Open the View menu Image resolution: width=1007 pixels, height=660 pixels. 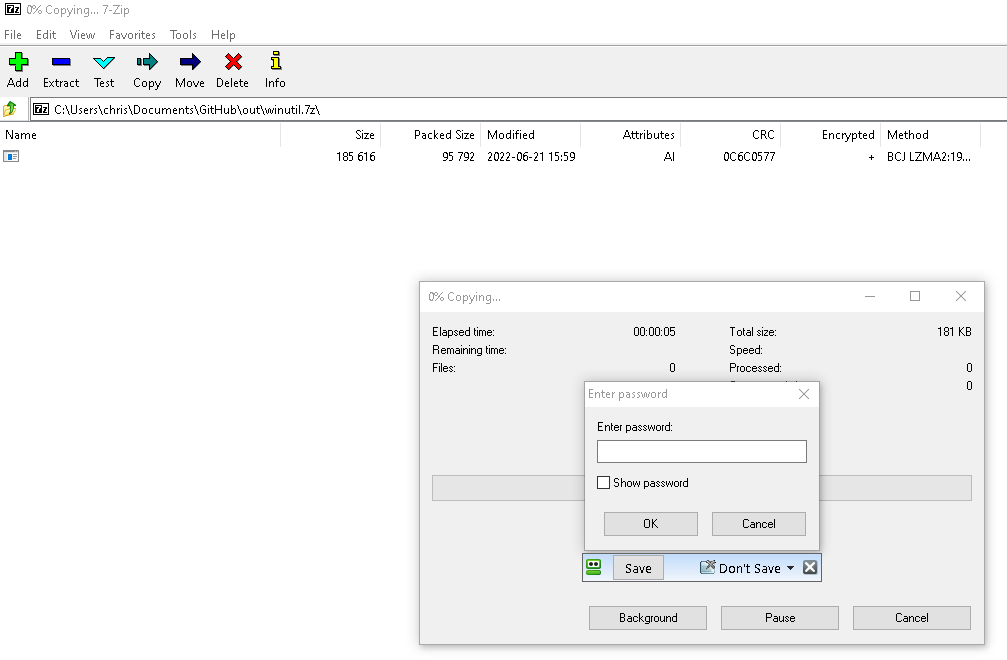click(x=82, y=35)
